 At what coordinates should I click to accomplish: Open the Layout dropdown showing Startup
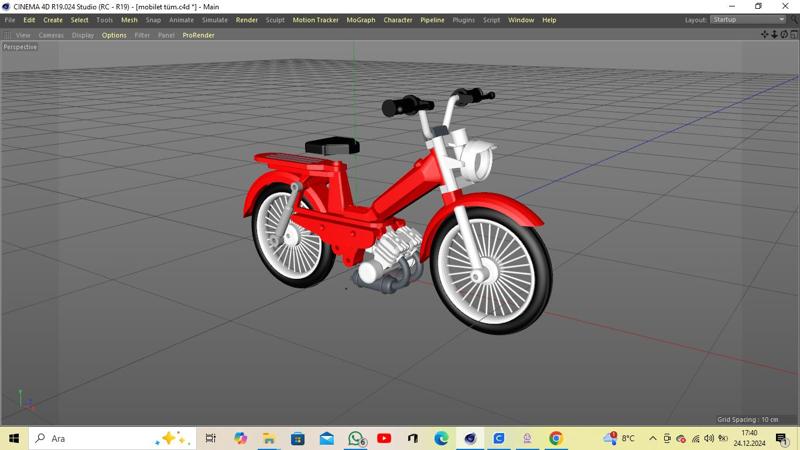pos(748,20)
